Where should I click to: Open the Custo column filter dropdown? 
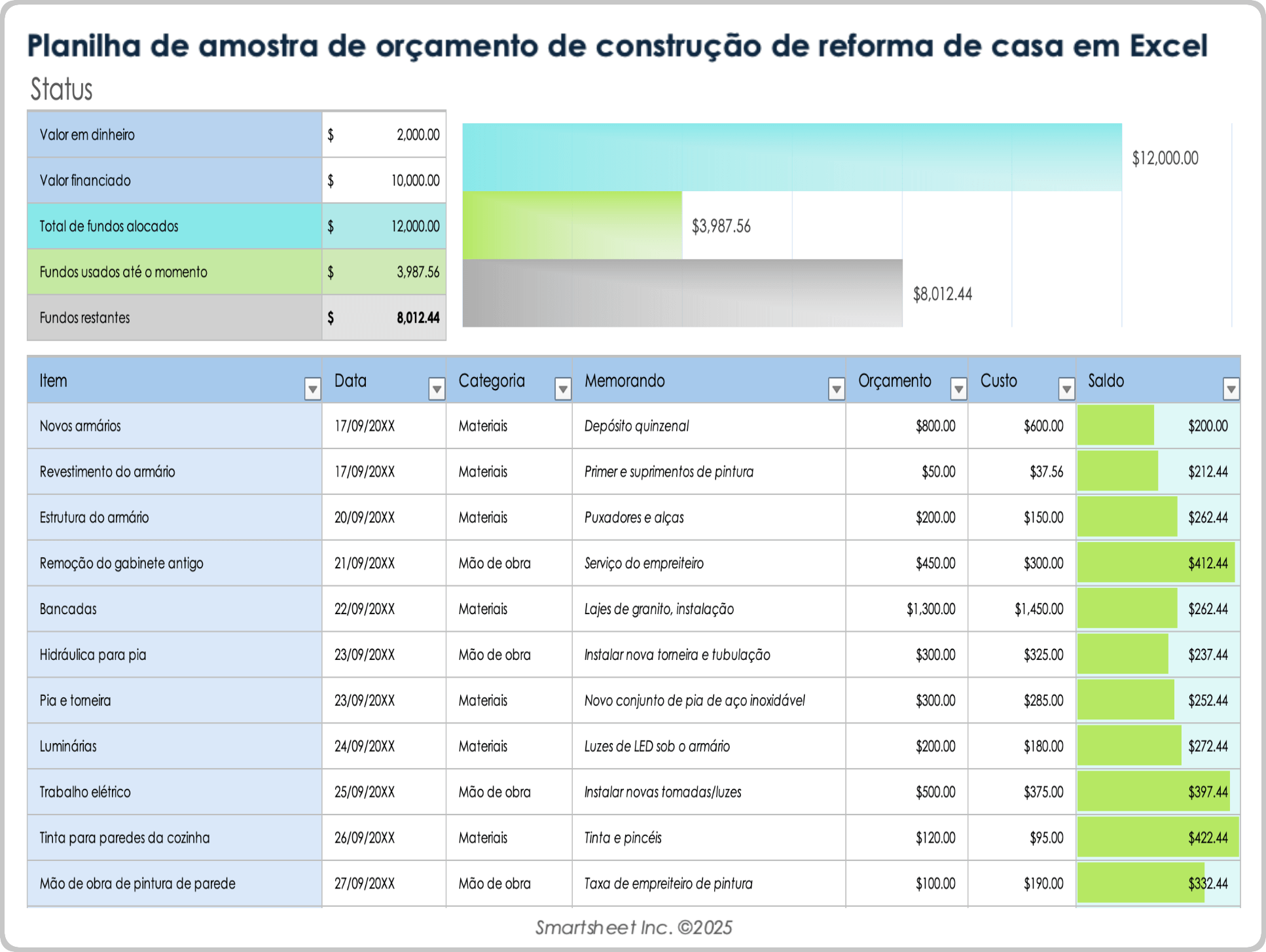(1066, 389)
